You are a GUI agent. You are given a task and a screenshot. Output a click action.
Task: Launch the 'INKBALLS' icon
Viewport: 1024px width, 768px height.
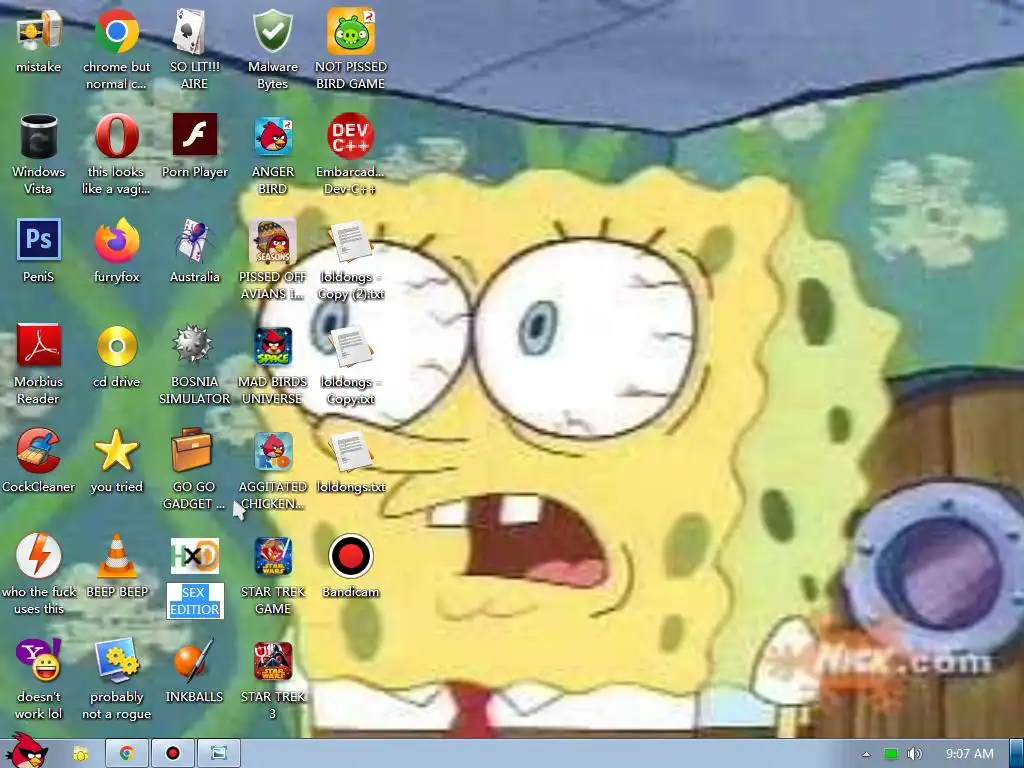pos(194,671)
